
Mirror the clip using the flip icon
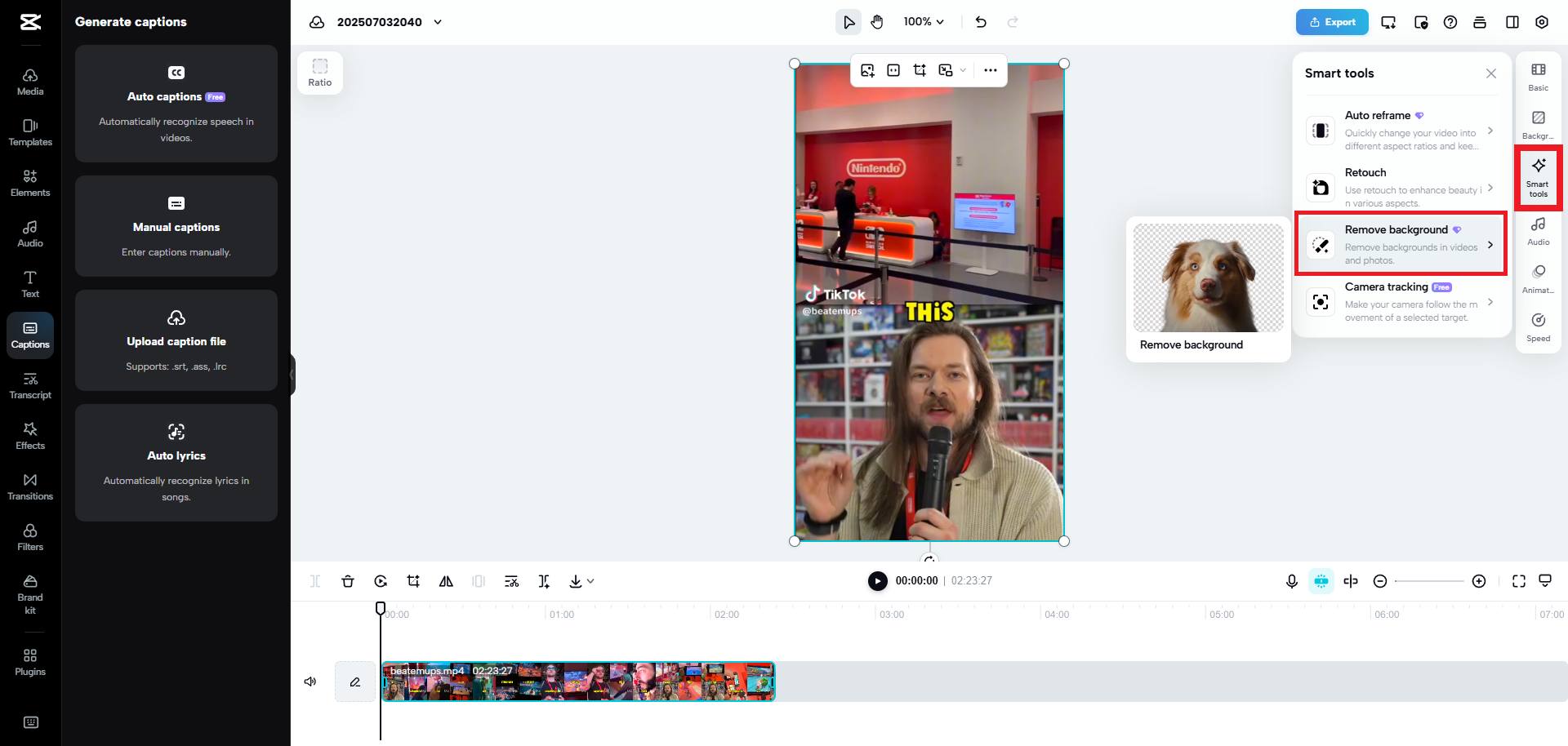click(446, 581)
